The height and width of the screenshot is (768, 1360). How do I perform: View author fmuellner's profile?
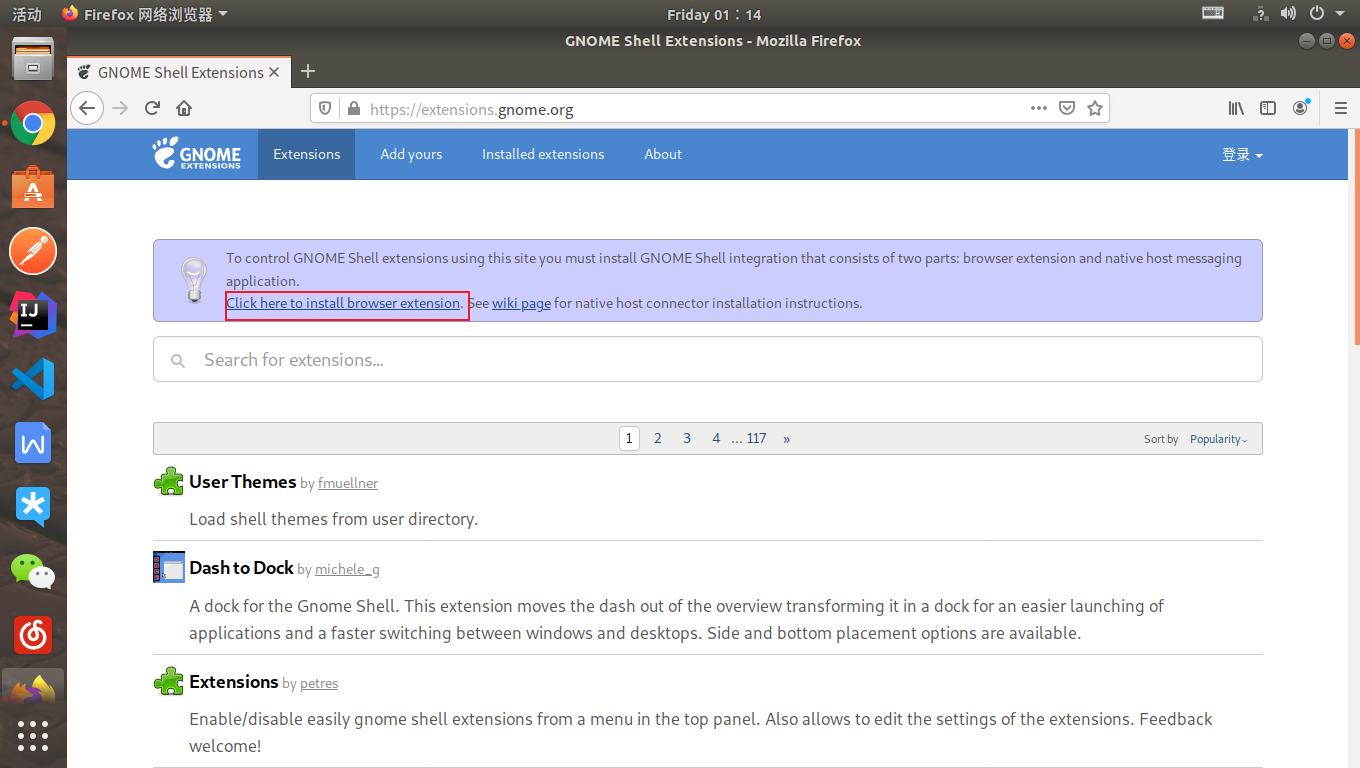coord(348,484)
